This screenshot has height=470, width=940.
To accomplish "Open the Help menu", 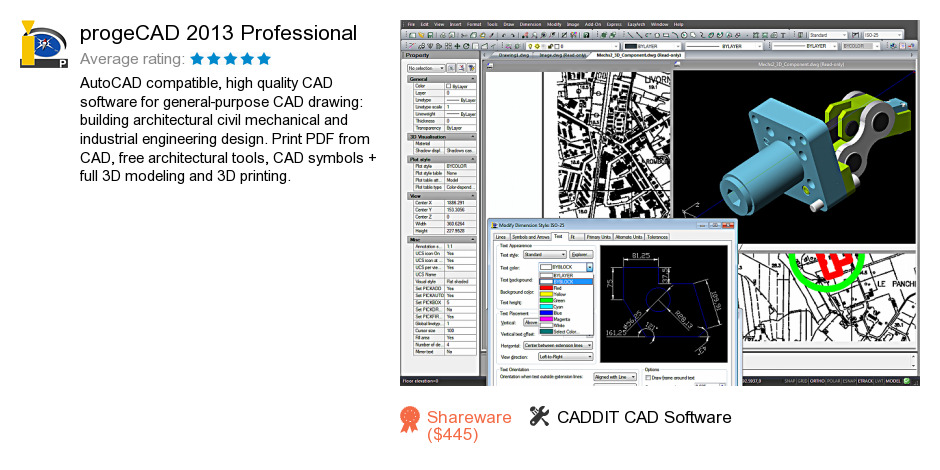I will (679, 25).
